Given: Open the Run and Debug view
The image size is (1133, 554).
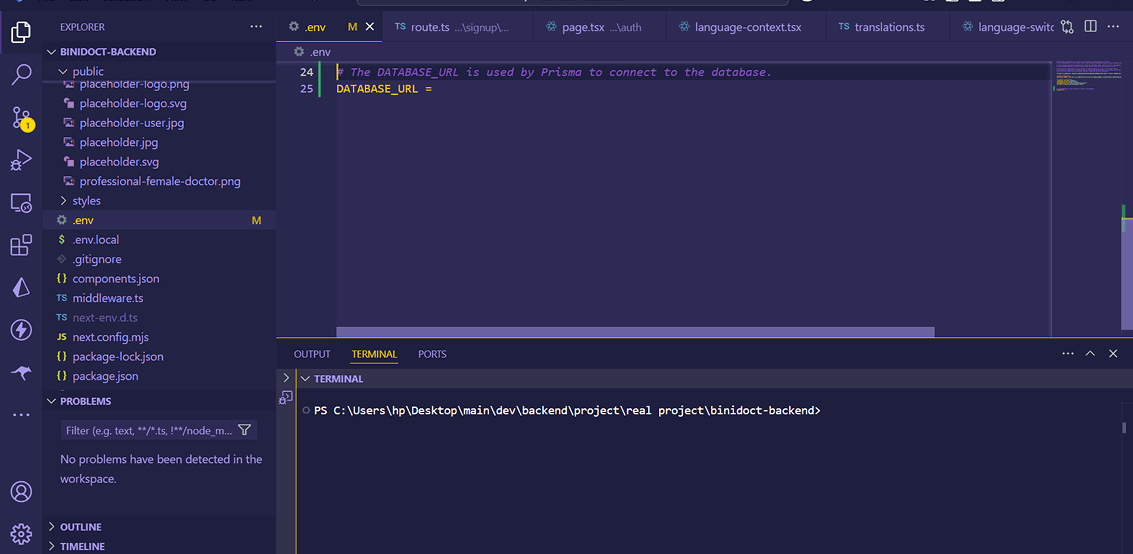Looking at the screenshot, I should click(x=21, y=161).
